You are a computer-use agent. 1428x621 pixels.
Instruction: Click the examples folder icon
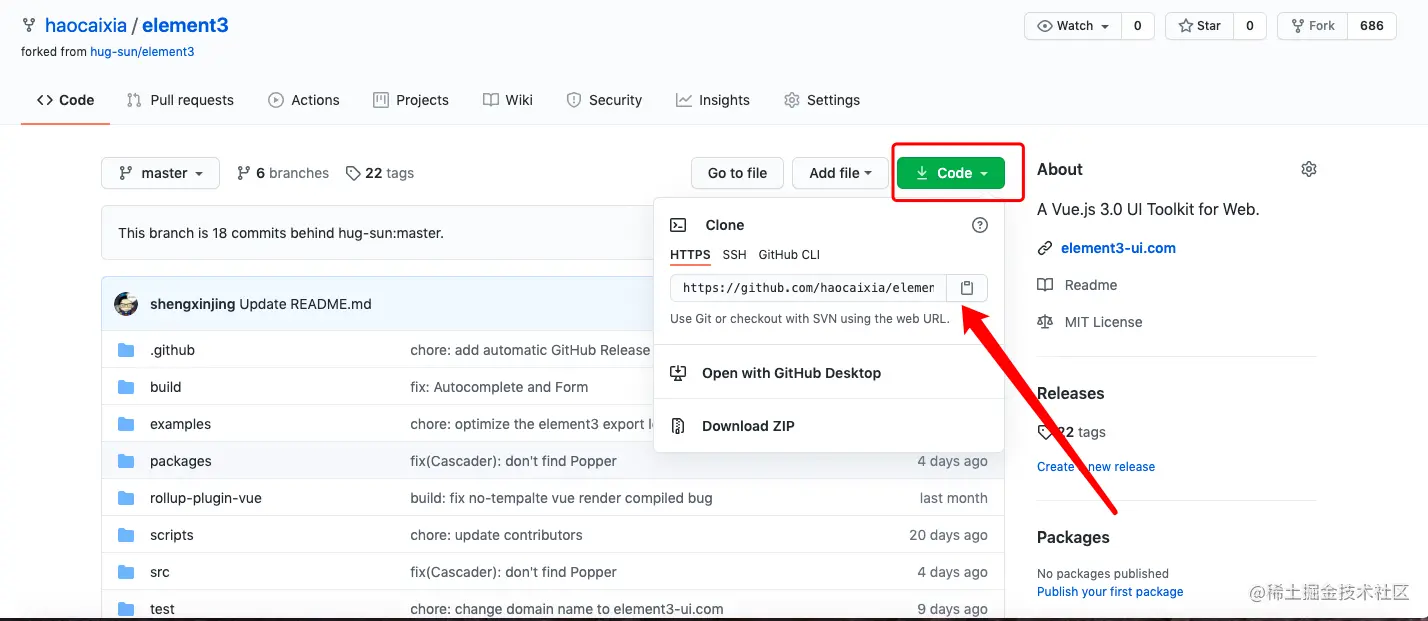coord(126,424)
